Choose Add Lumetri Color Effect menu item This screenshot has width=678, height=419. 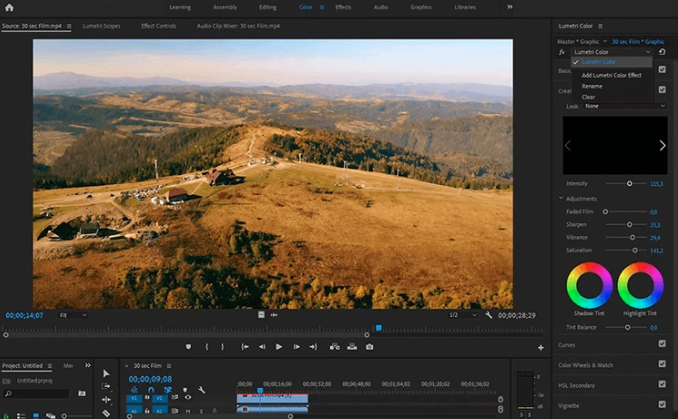[611, 75]
